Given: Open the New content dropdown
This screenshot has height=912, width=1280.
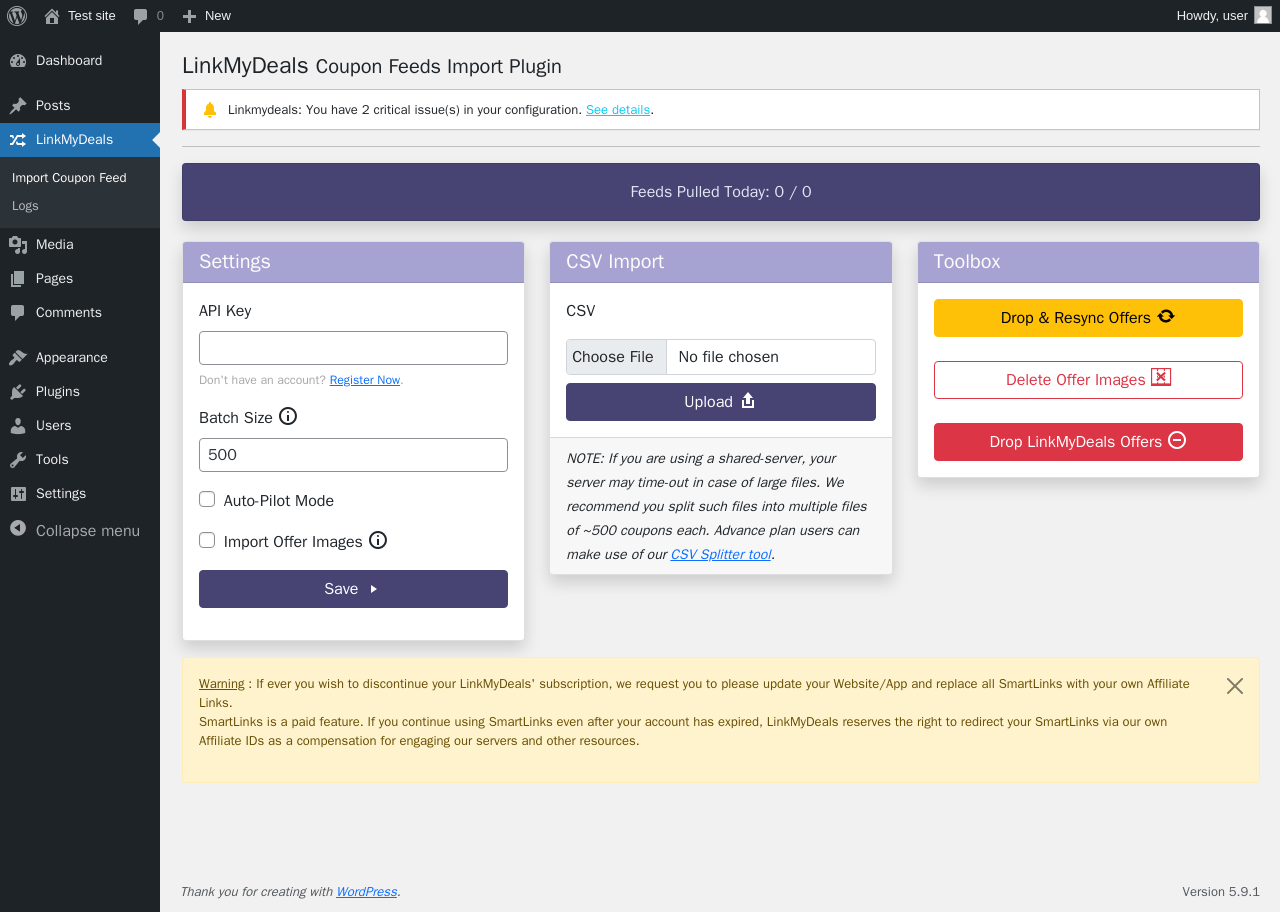Looking at the screenshot, I should pyautogui.click(x=207, y=16).
